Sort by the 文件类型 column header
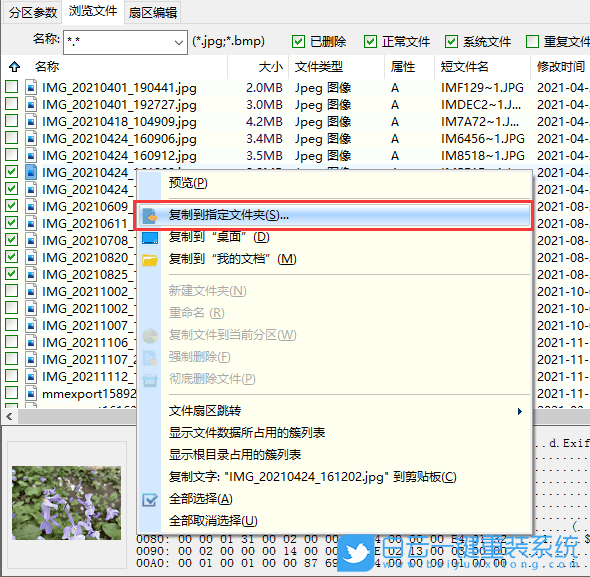590x577 pixels. [x=337, y=67]
